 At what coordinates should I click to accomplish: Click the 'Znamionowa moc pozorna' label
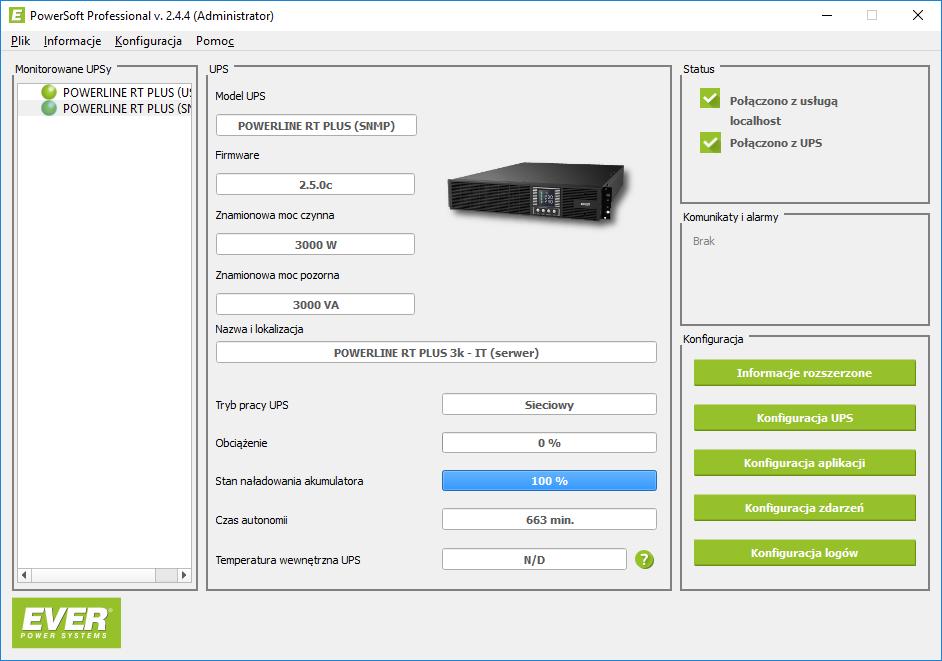point(277,275)
